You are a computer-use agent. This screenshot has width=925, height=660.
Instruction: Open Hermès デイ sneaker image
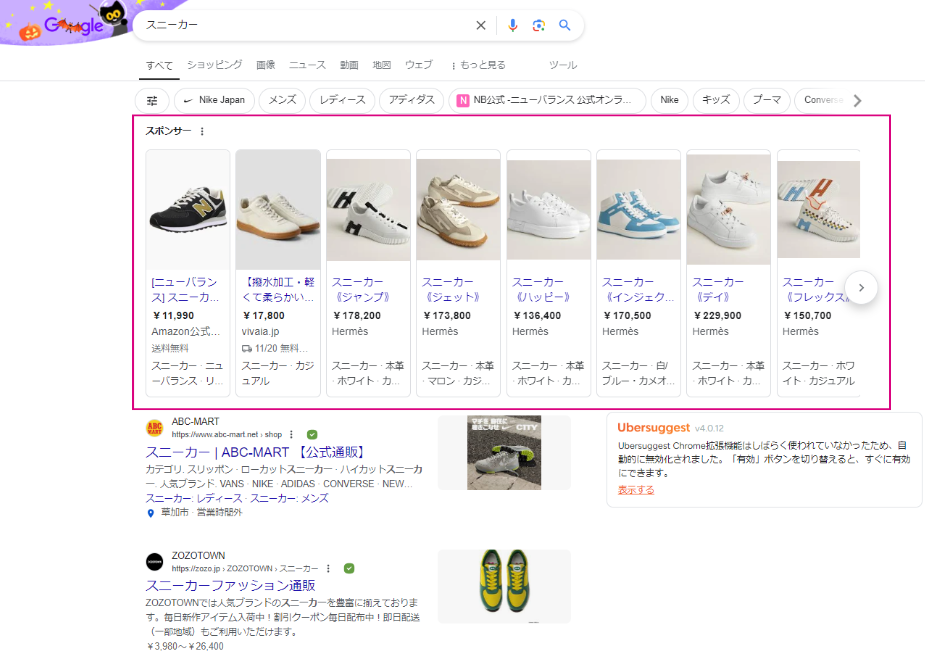point(729,209)
